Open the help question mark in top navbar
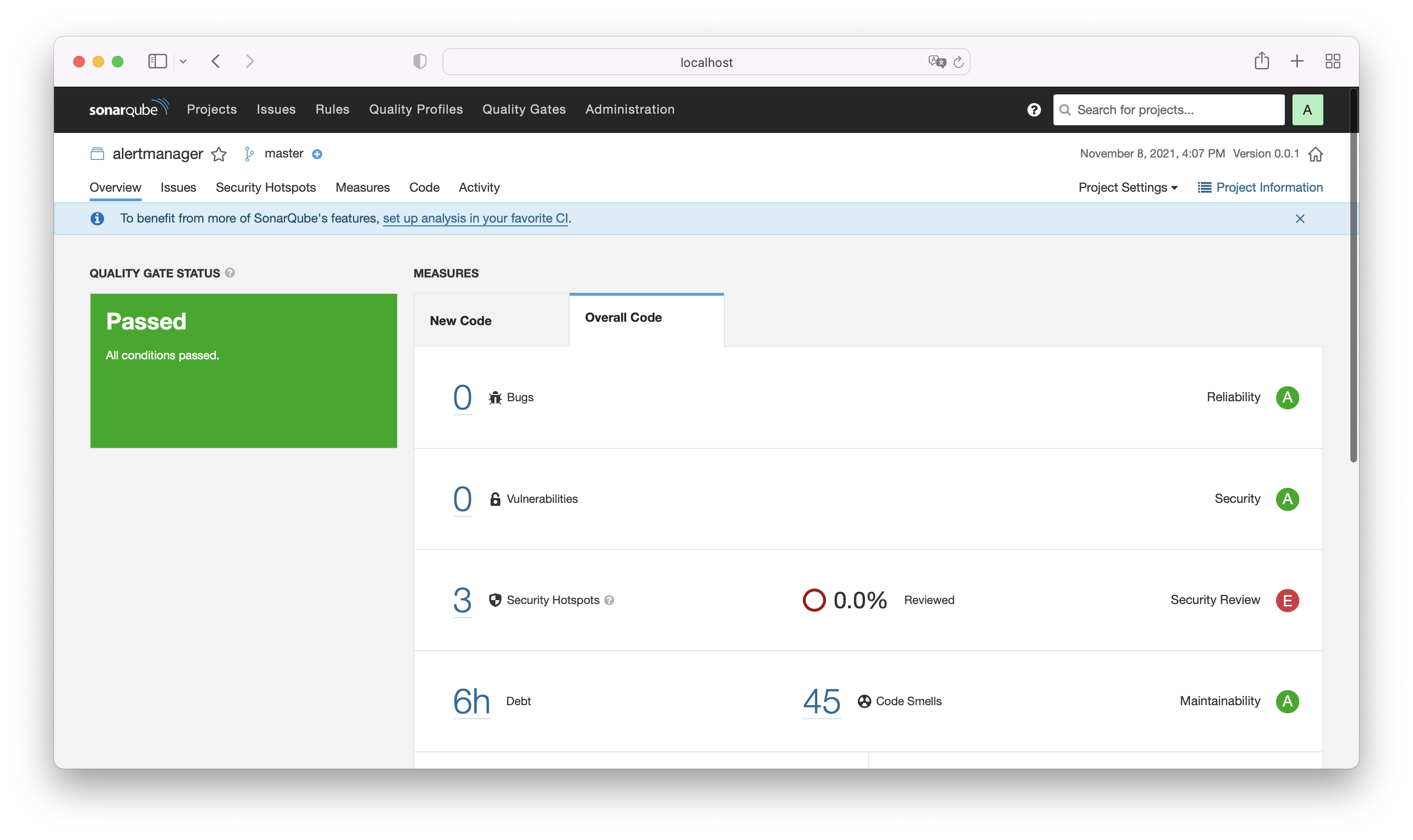1413x840 pixels. tap(1034, 110)
